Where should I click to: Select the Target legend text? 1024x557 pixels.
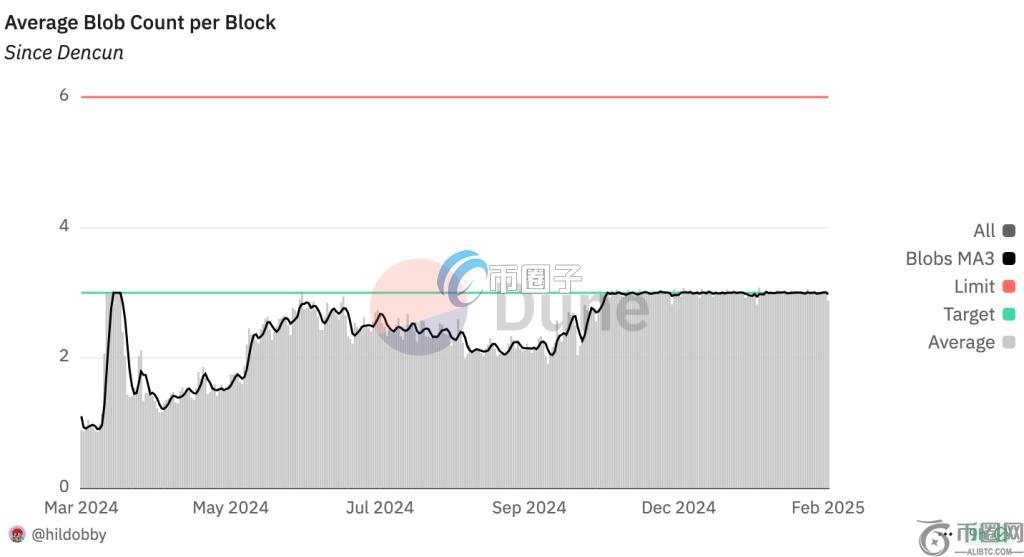point(969,315)
